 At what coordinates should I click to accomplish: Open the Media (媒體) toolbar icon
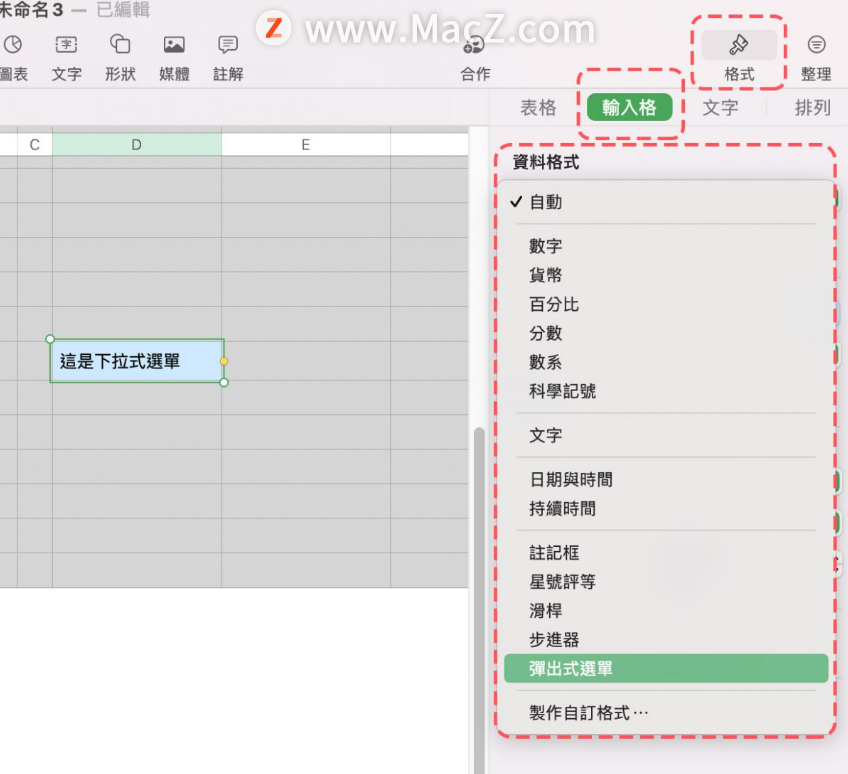tap(174, 44)
